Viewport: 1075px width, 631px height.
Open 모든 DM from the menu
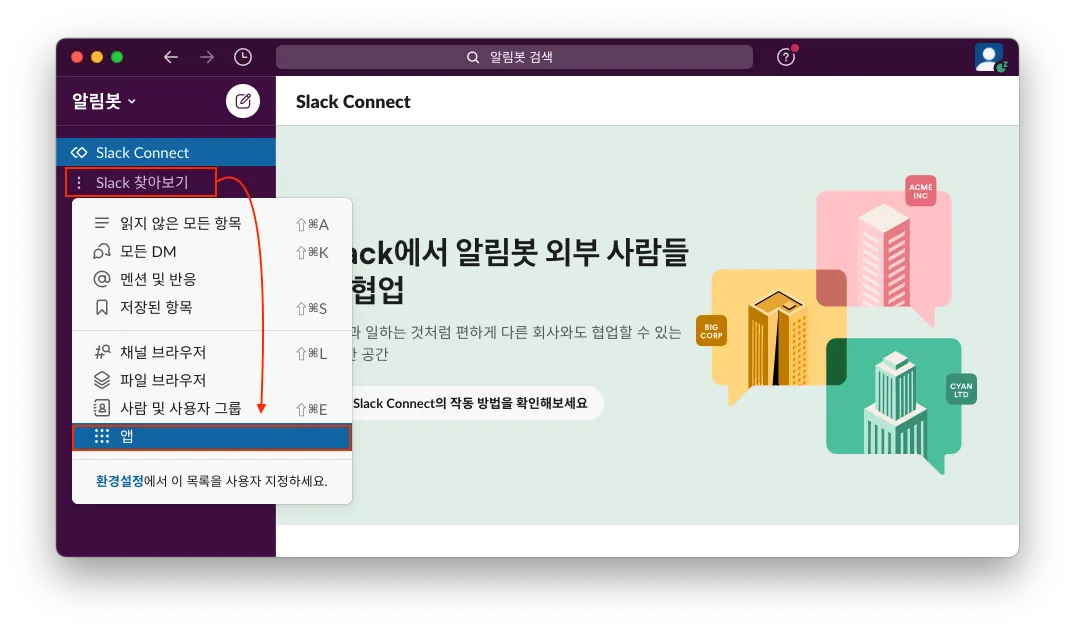tap(212, 252)
